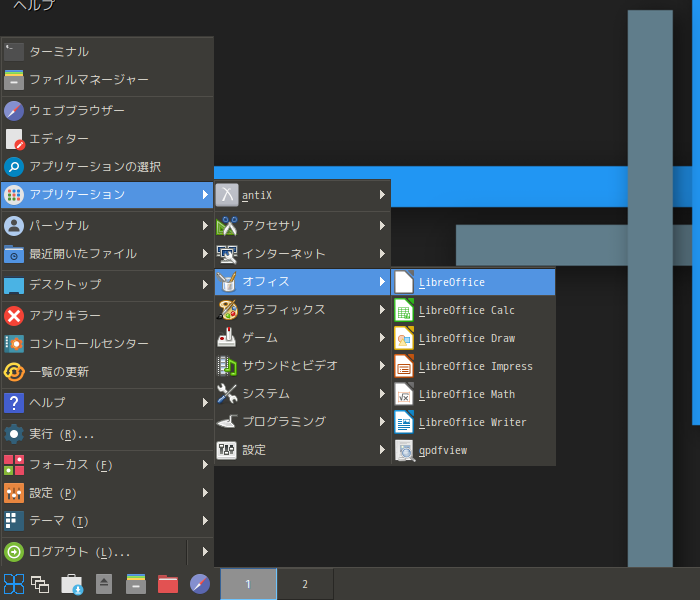Click the Internet monitor icon
Image resolution: width=700 pixels, height=600 pixels.
227,254
